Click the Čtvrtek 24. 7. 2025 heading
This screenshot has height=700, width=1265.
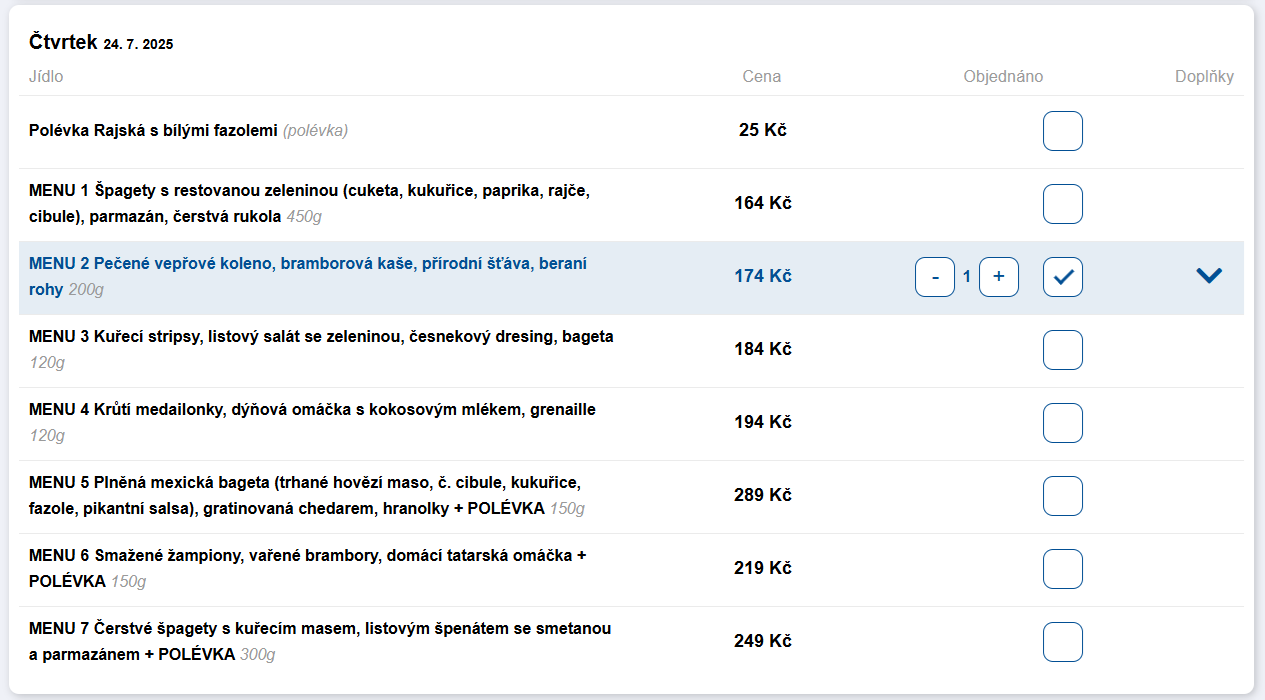click(101, 42)
